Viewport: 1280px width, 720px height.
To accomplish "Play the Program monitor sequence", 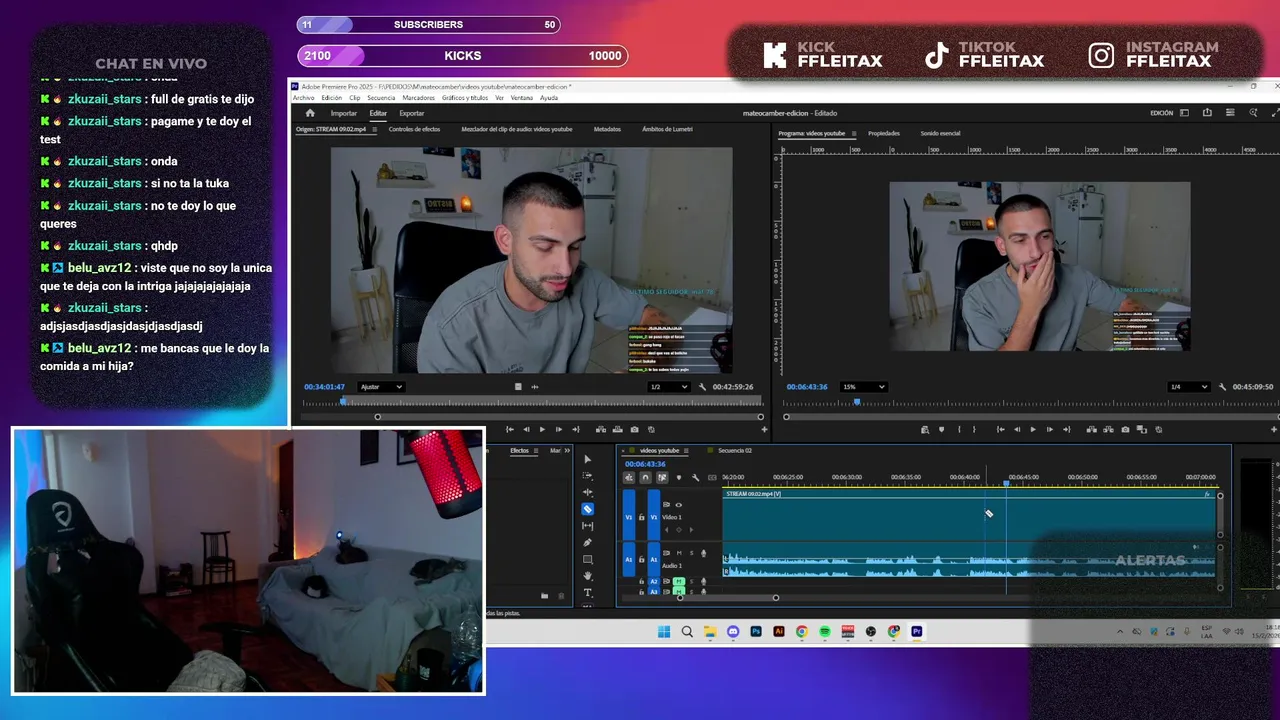I will [1033, 429].
